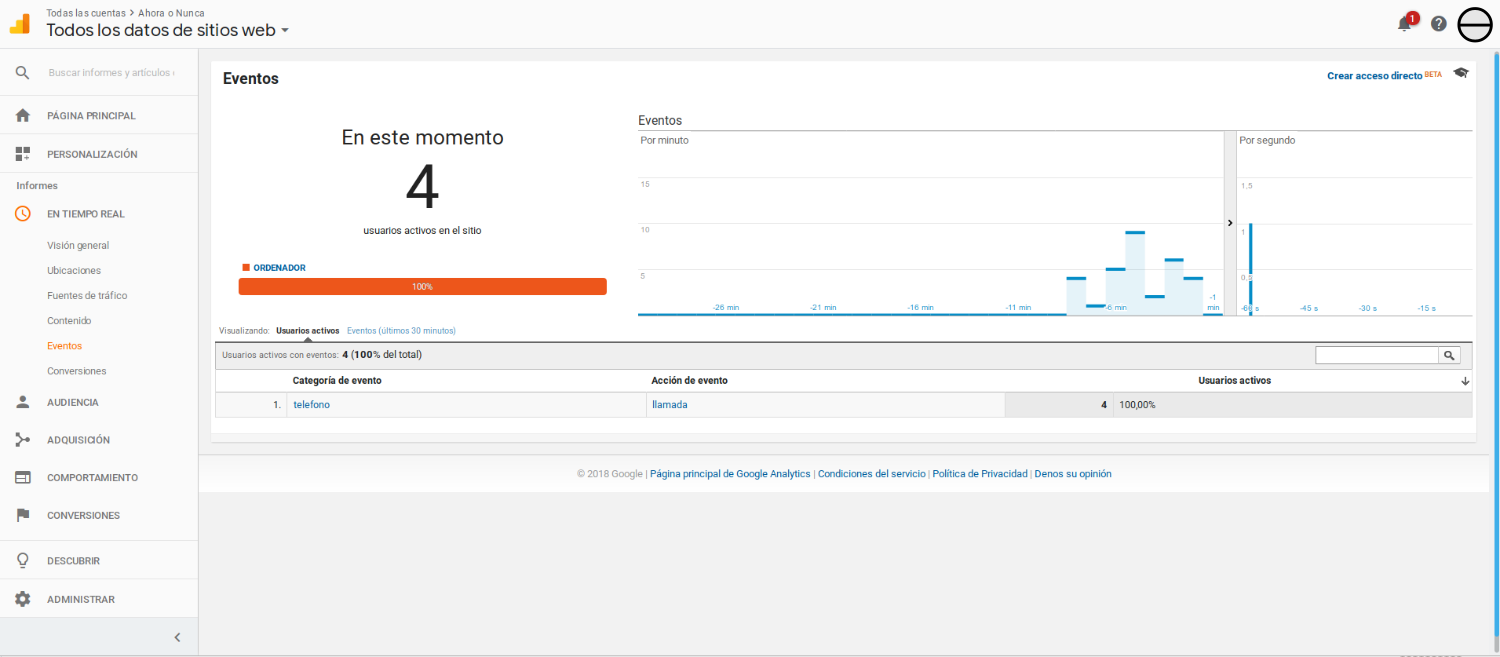Expand the 'Todos los datos de sitios web' dropdown
The image size is (1500, 657).
coord(284,30)
